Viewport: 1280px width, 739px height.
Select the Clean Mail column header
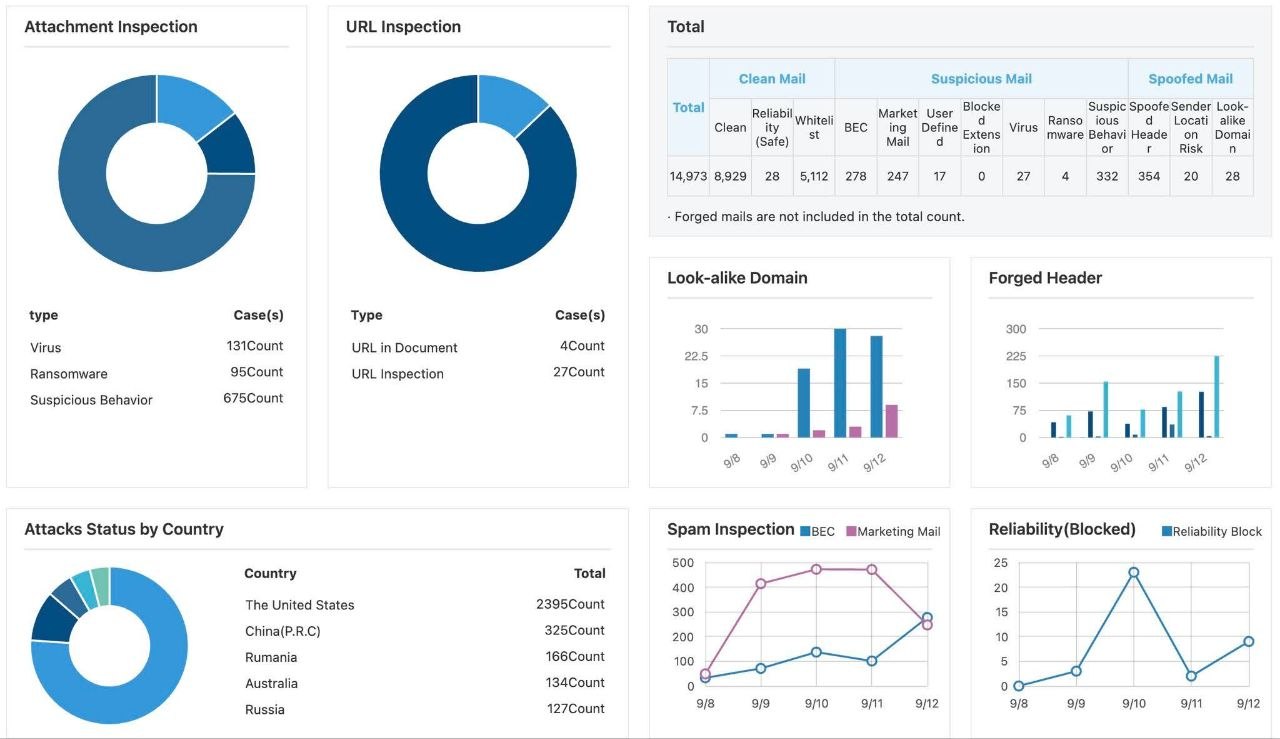tap(772, 79)
